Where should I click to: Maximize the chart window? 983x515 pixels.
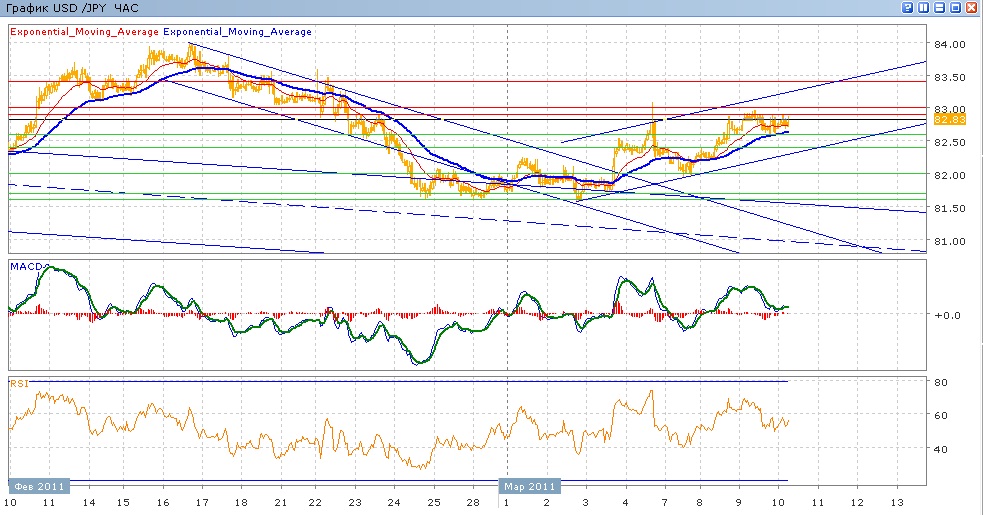(957, 7)
